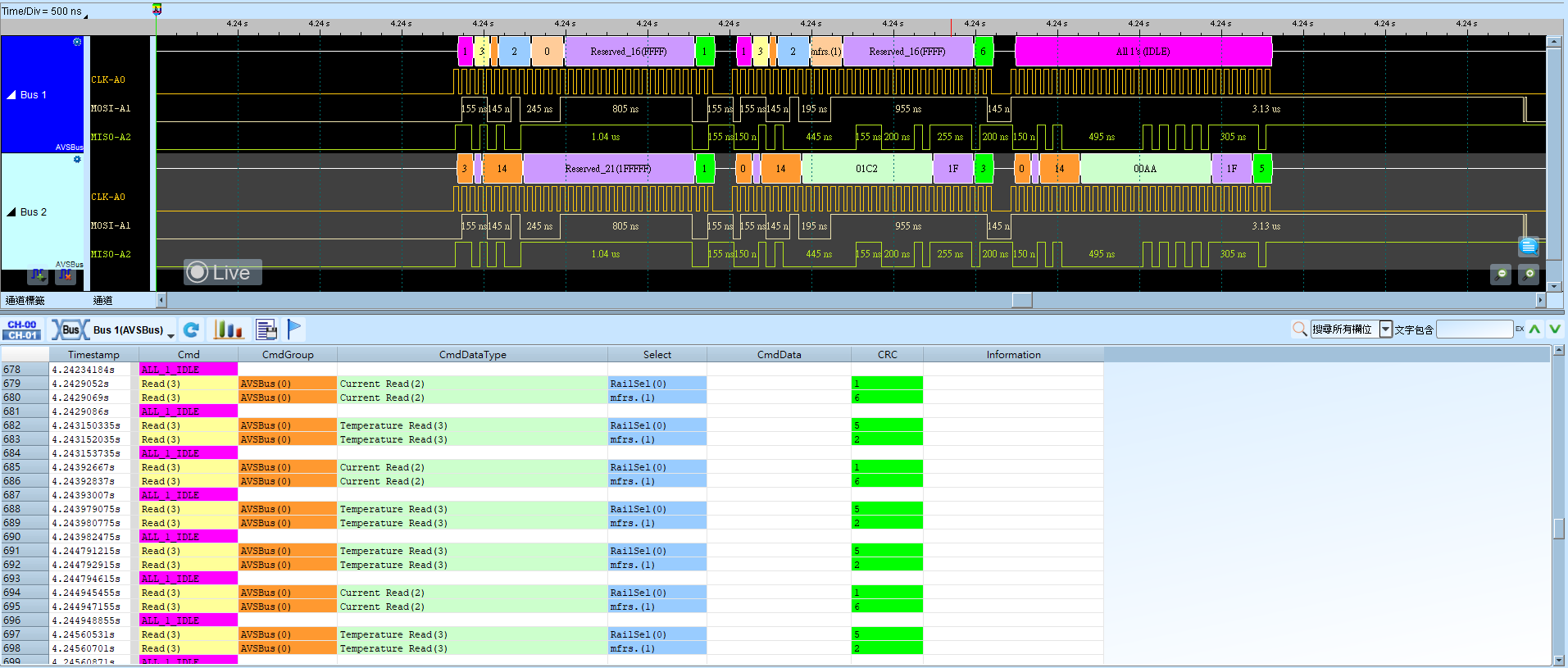Viewport: 1568px width, 668px height.
Task: Click the trigger marker A on timeline
Action: pos(157,9)
